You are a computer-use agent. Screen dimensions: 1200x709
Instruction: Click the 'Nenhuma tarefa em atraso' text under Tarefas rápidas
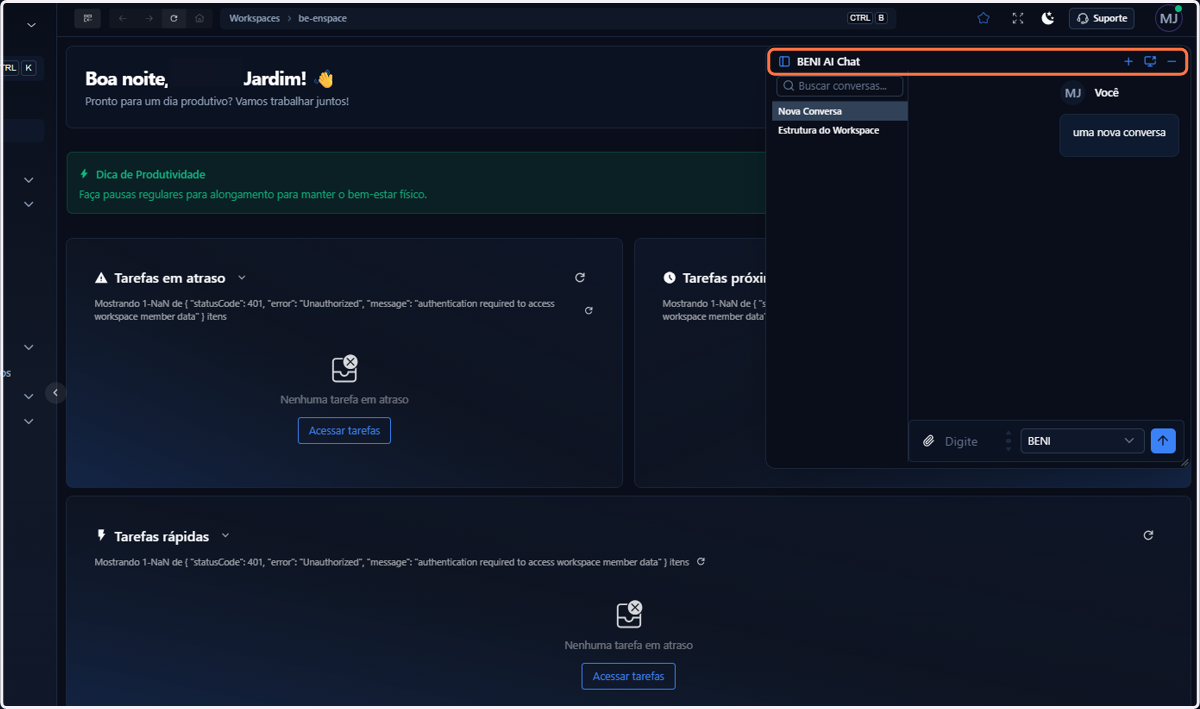tap(628, 645)
